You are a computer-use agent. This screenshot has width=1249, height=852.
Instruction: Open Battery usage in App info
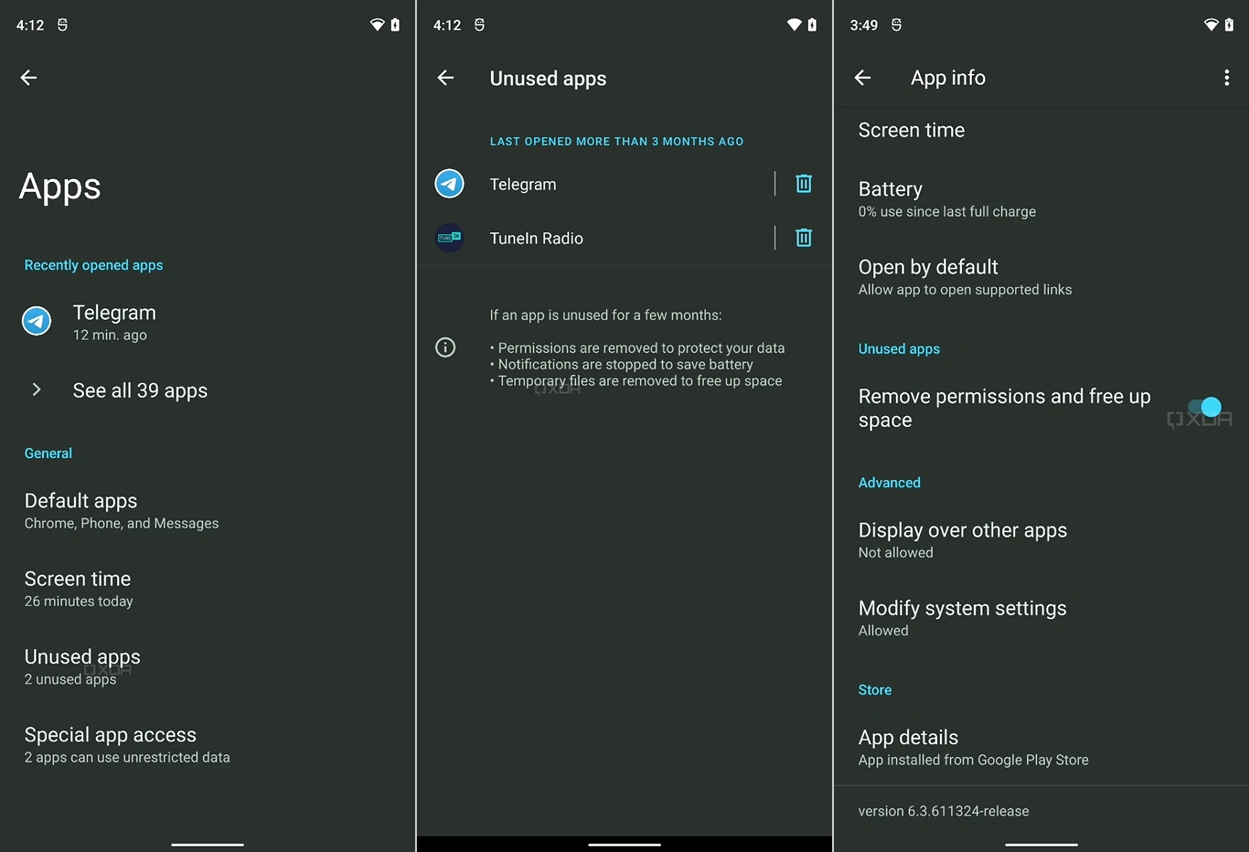(946, 199)
